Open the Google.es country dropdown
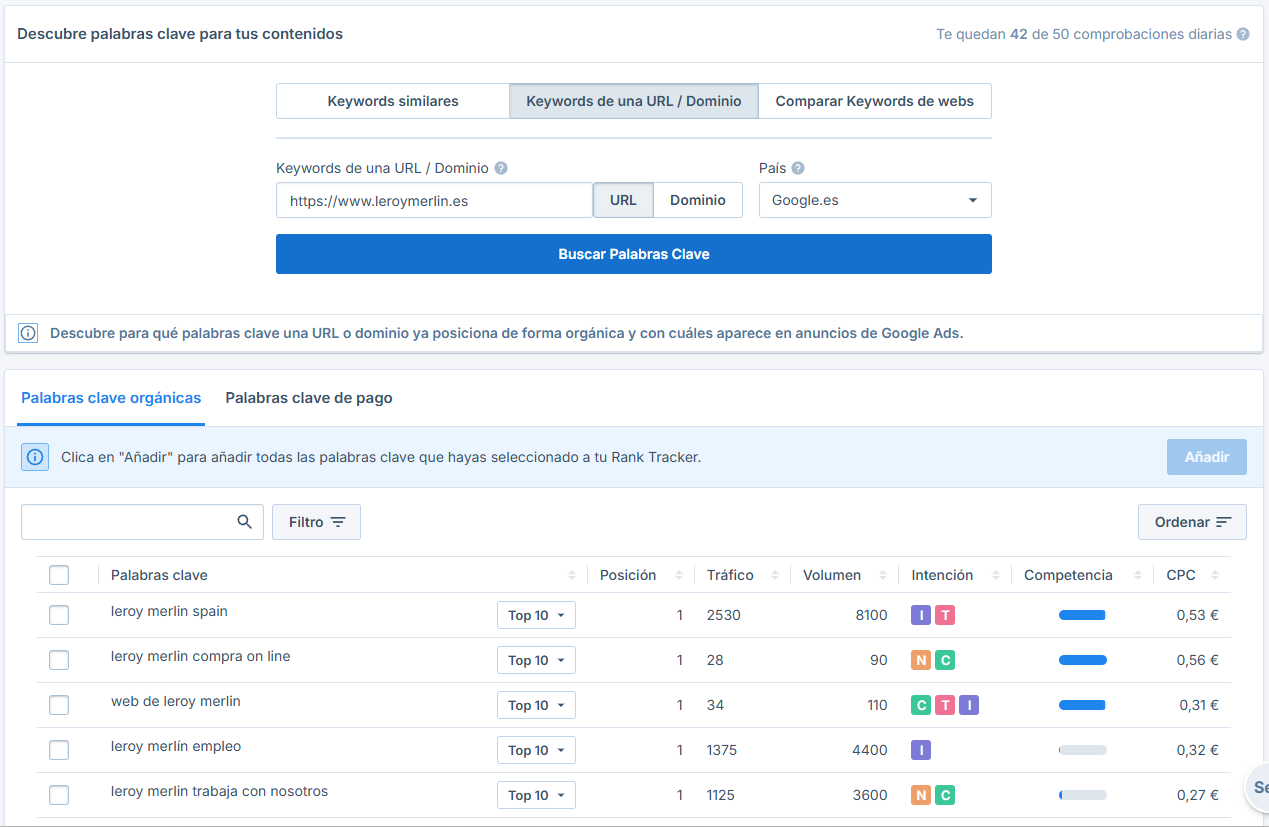 pyautogui.click(x=875, y=200)
